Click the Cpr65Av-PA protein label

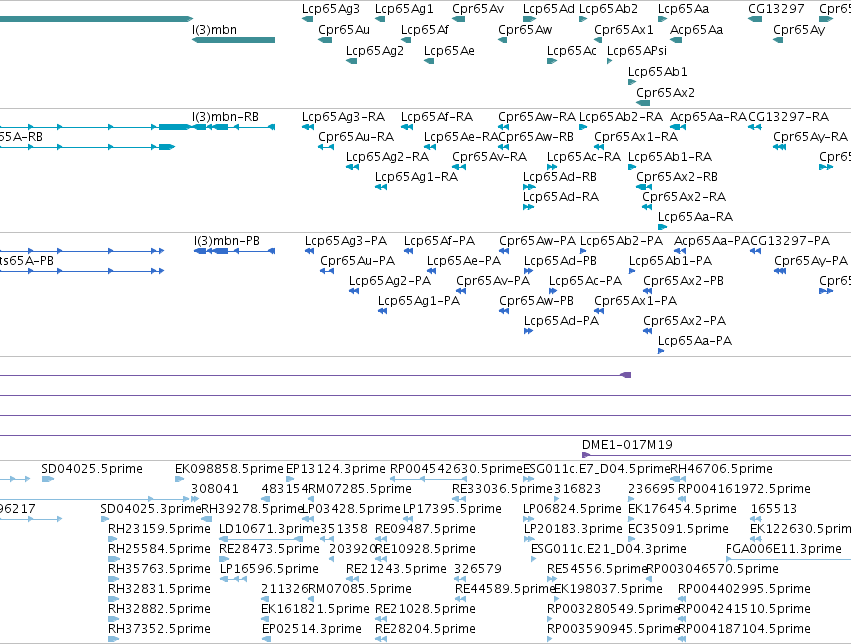click(x=493, y=280)
